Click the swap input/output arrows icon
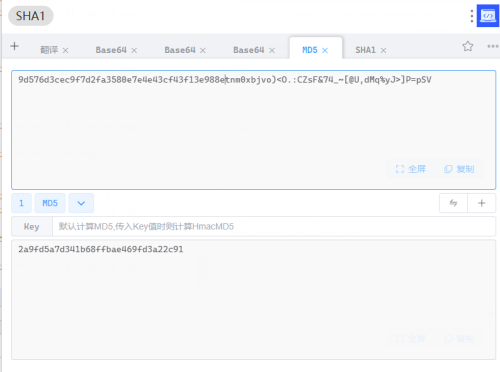Viewport: 500px width, 372px height. pyautogui.click(x=453, y=203)
